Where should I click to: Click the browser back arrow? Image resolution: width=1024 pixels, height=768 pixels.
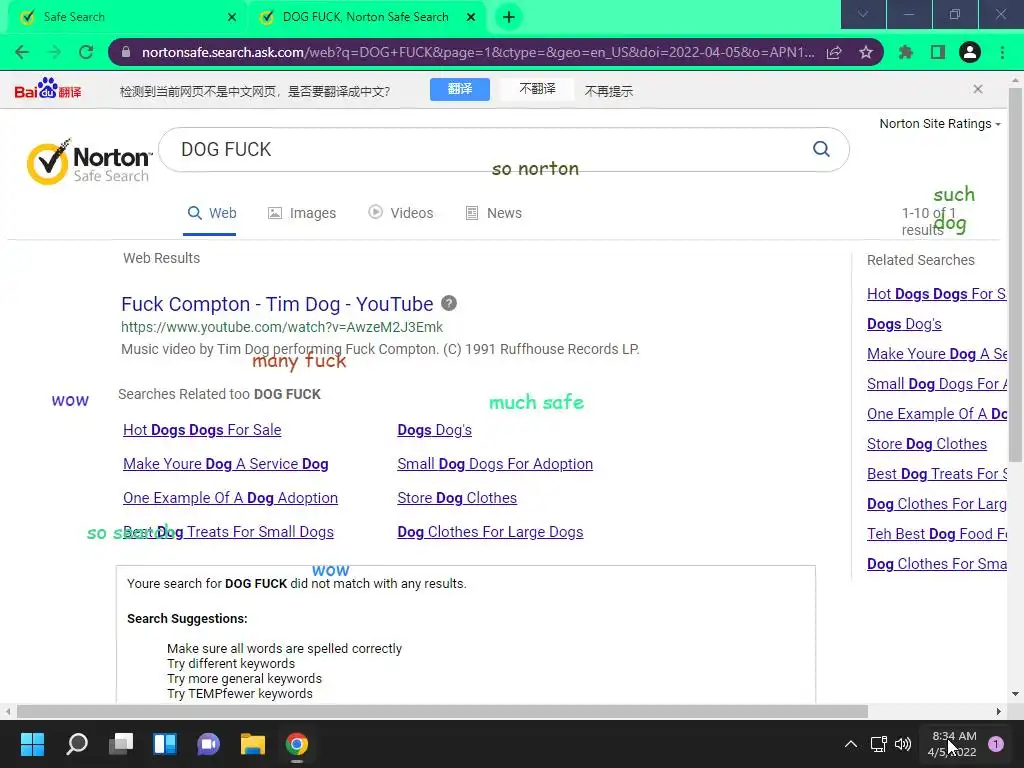pos(22,52)
